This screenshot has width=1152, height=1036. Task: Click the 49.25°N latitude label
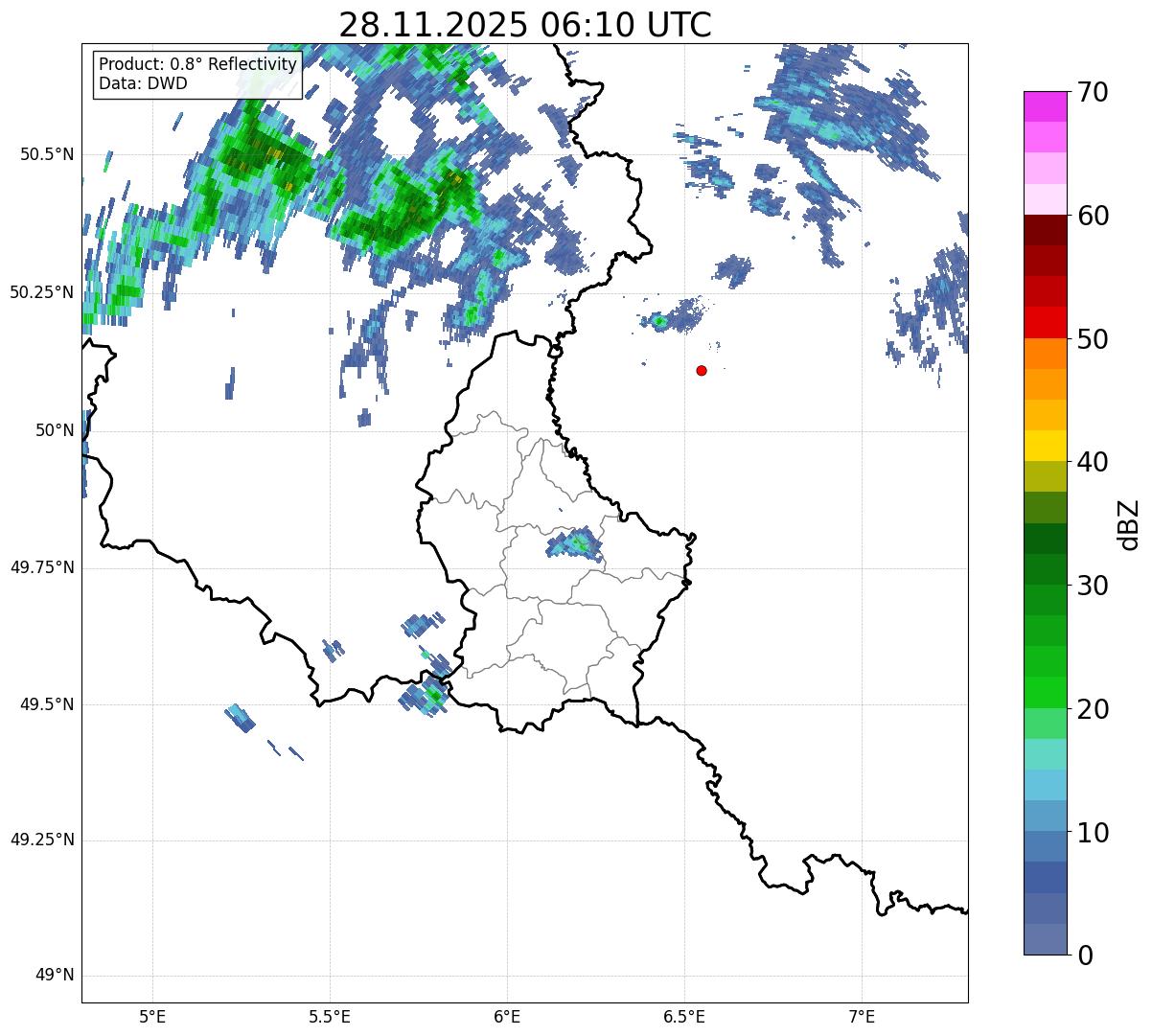tap(42, 840)
